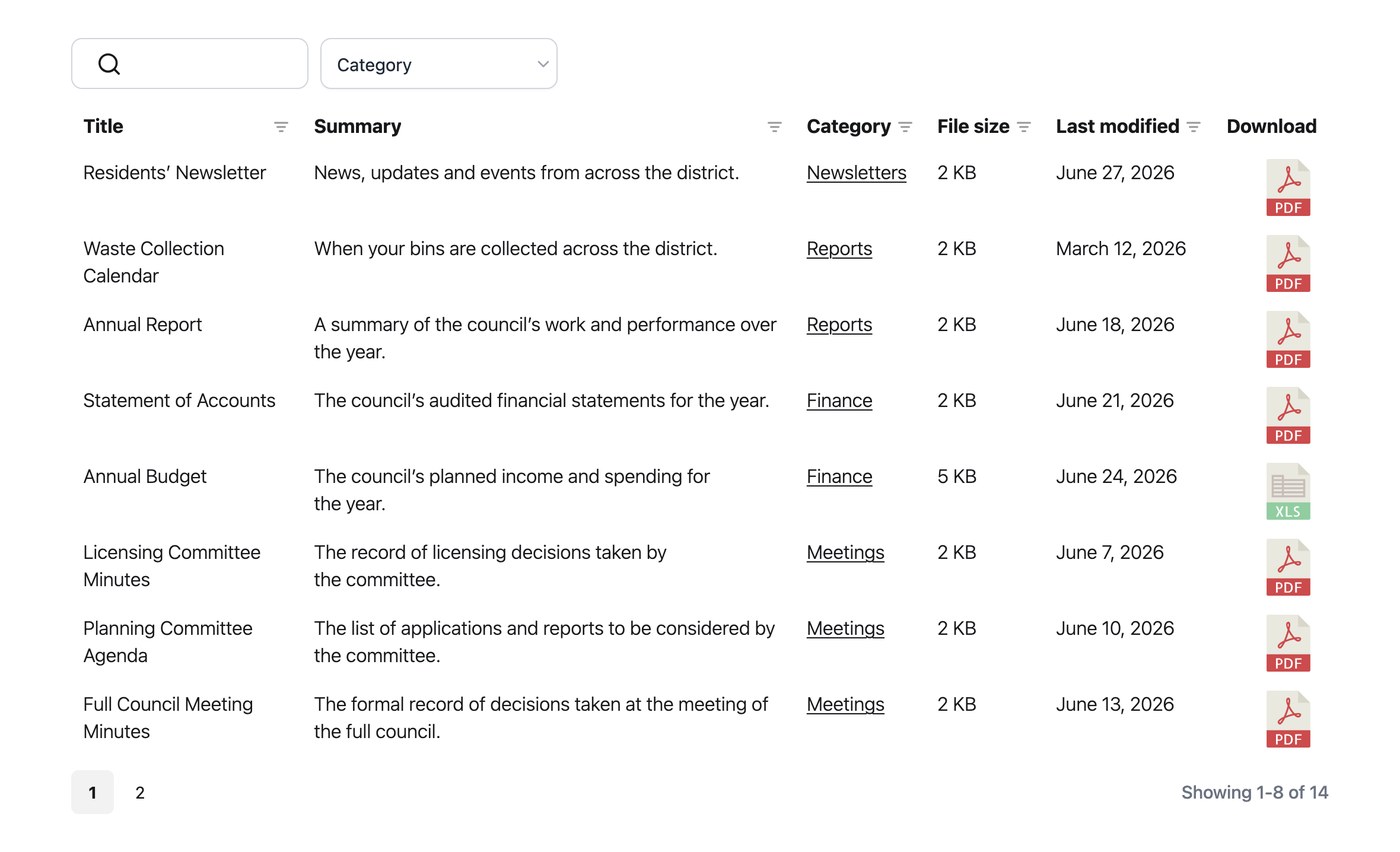
Task: Select the Annual Report title
Action: click(x=142, y=325)
